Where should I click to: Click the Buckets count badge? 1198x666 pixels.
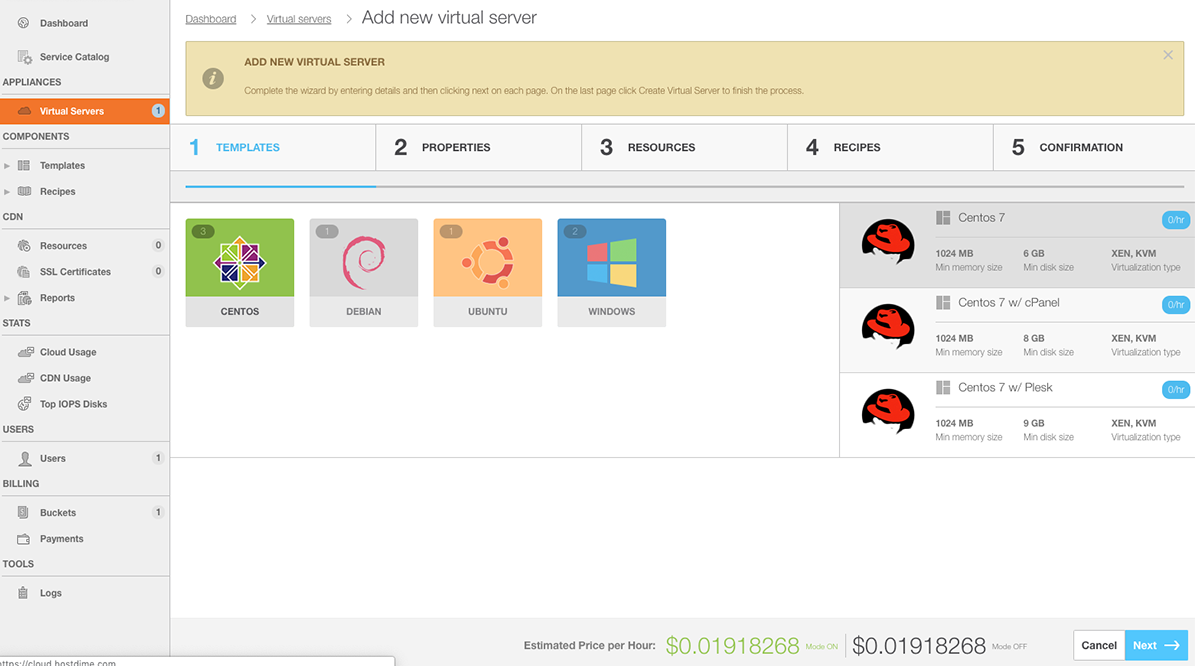click(x=158, y=512)
